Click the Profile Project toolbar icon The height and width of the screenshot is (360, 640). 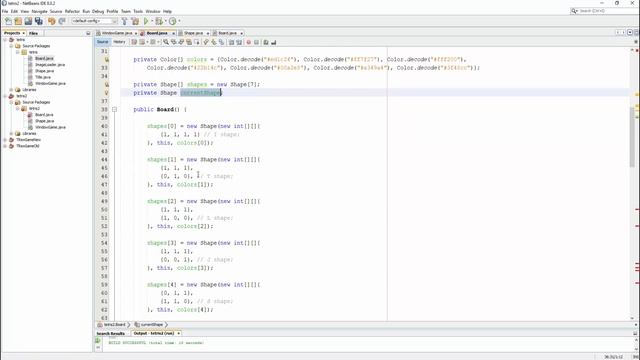point(172,21)
